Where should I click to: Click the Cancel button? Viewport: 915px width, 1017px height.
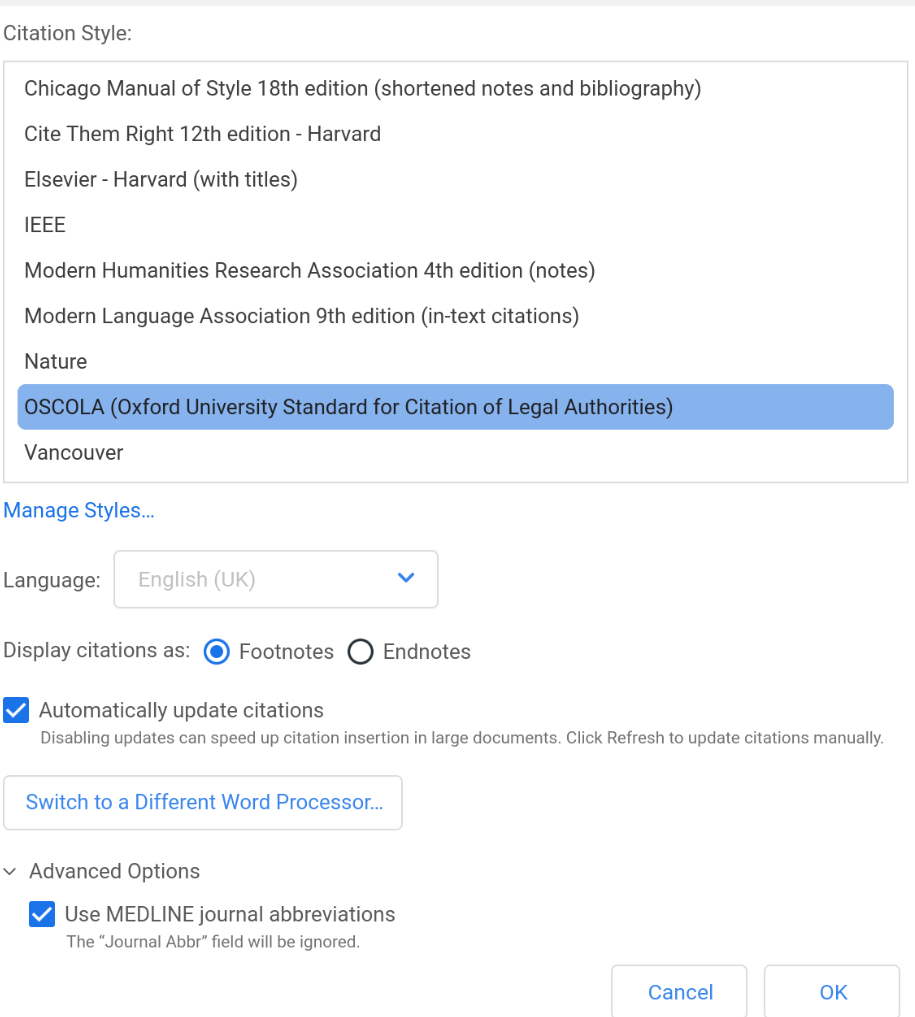(x=680, y=992)
